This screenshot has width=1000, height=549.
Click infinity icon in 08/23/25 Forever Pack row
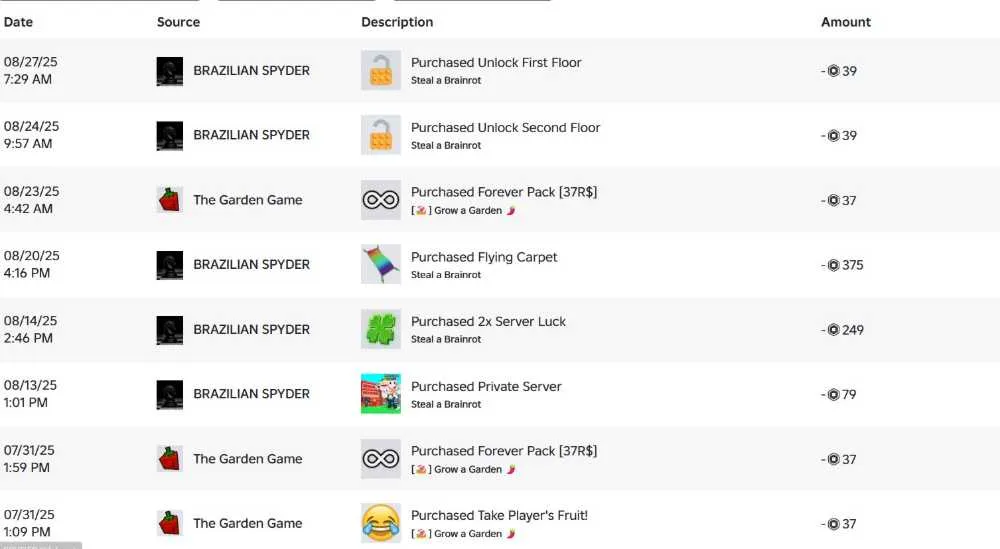(x=381, y=200)
